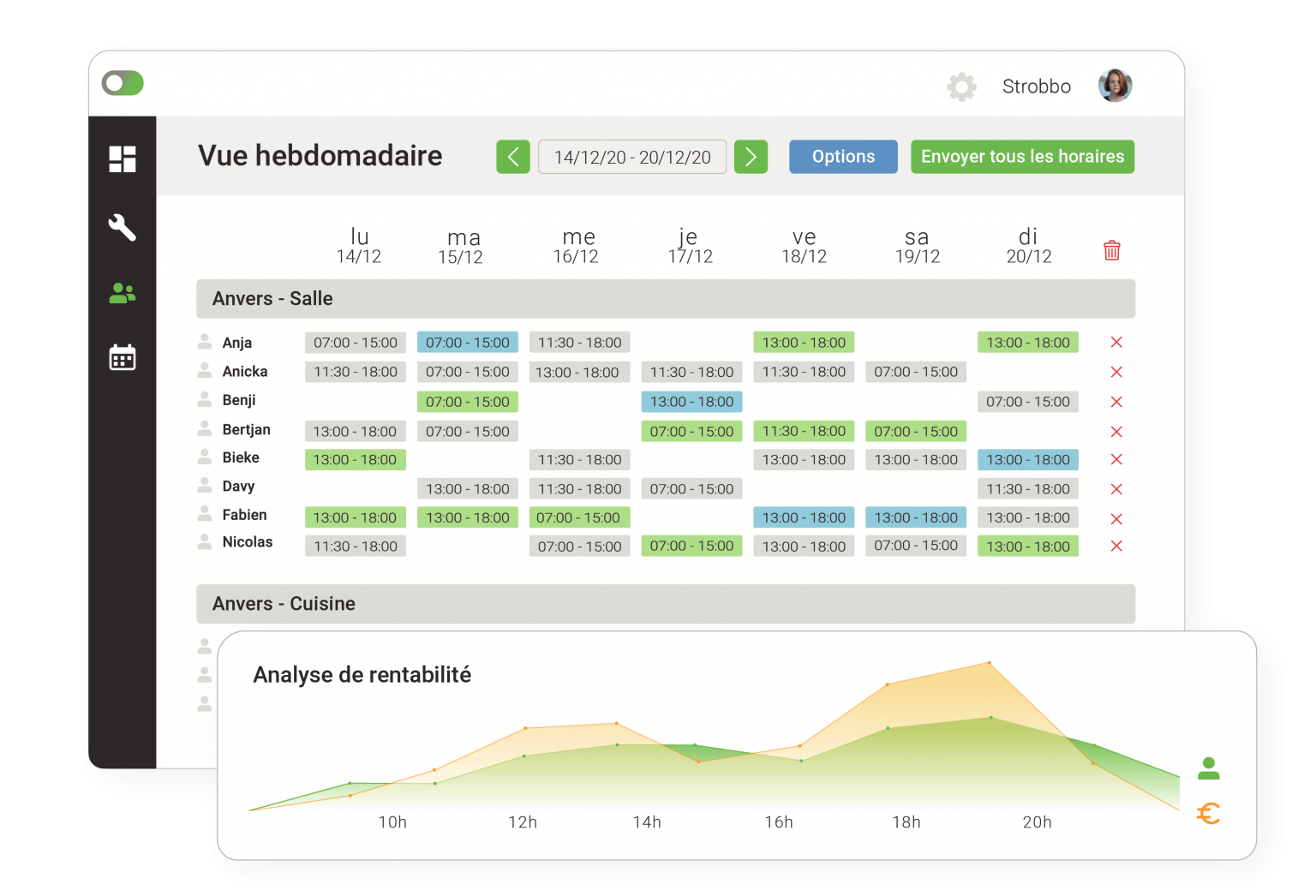
Task: Collapse the Anvers - Salle section header
Action: 666,299
